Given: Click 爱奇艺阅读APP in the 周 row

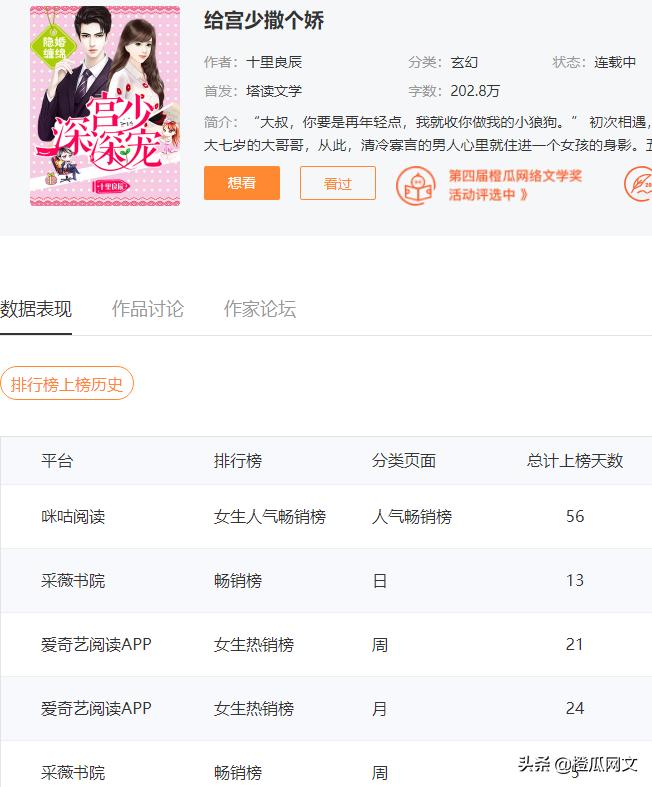Looking at the screenshot, I should click(x=96, y=644).
